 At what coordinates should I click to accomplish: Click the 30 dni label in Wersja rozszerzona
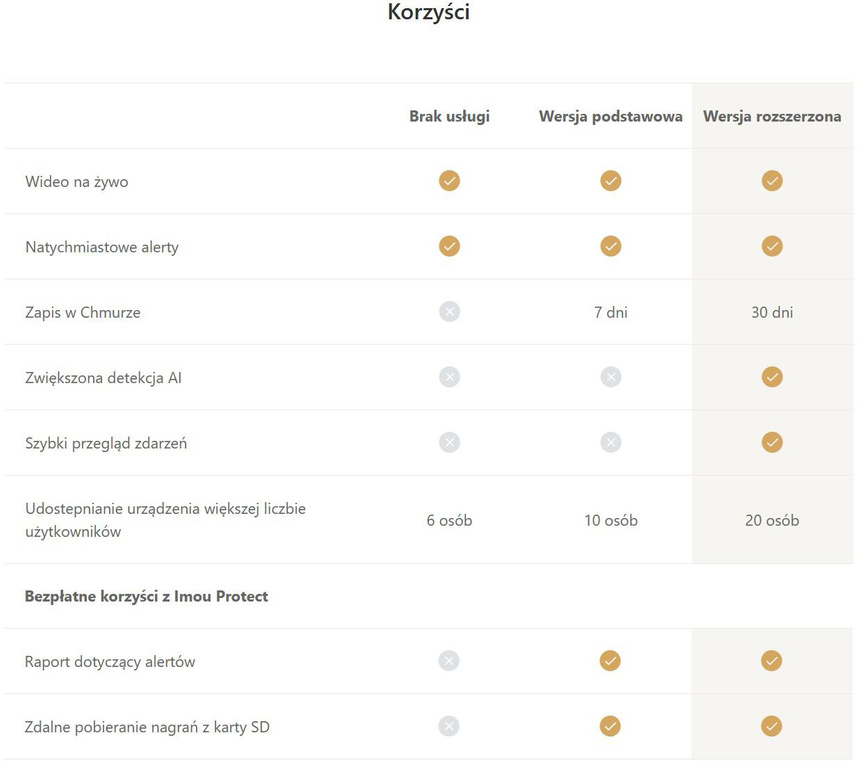[x=772, y=312]
